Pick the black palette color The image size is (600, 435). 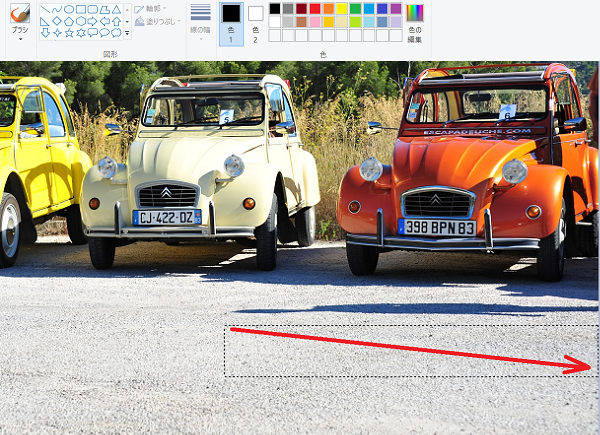[274, 8]
